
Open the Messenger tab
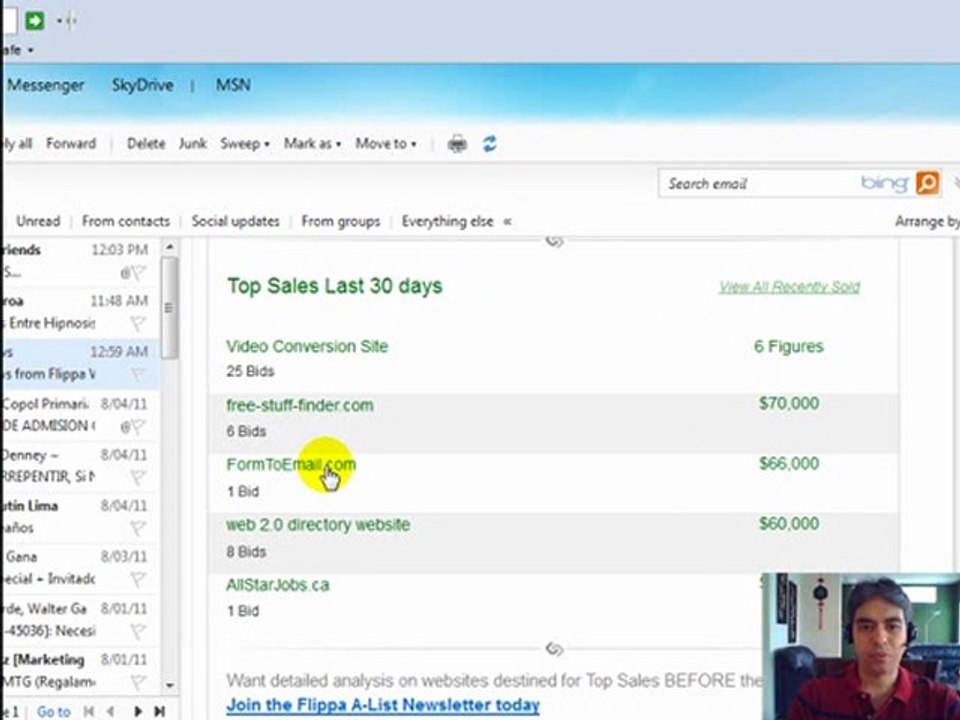click(x=45, y=85)
